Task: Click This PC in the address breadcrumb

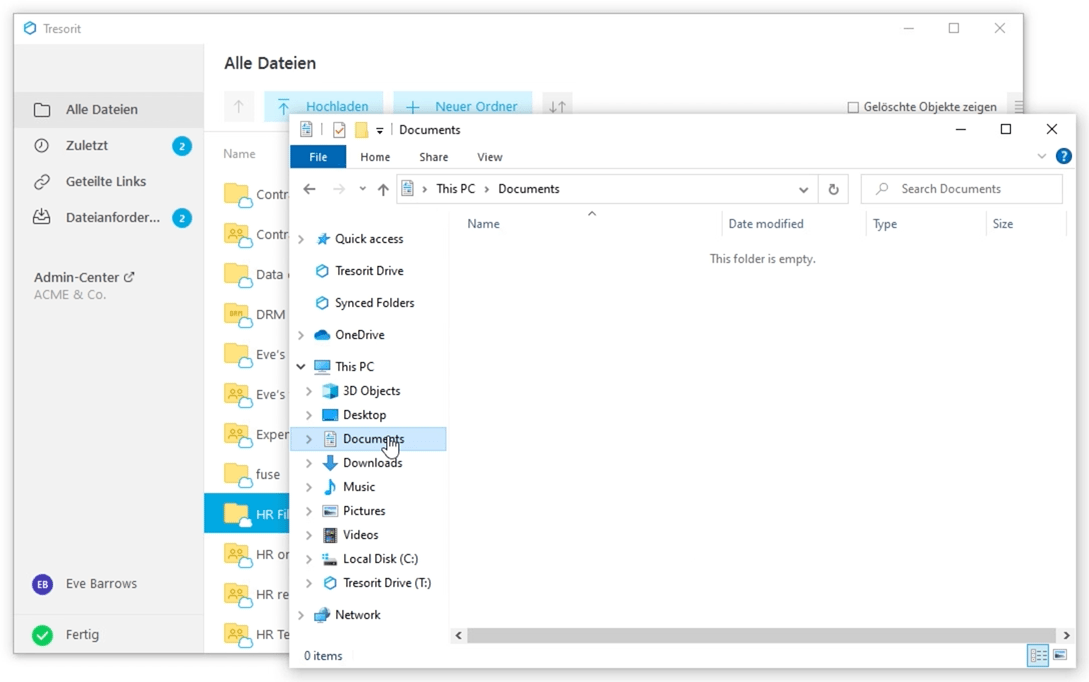Action: (x=456, y=189)
